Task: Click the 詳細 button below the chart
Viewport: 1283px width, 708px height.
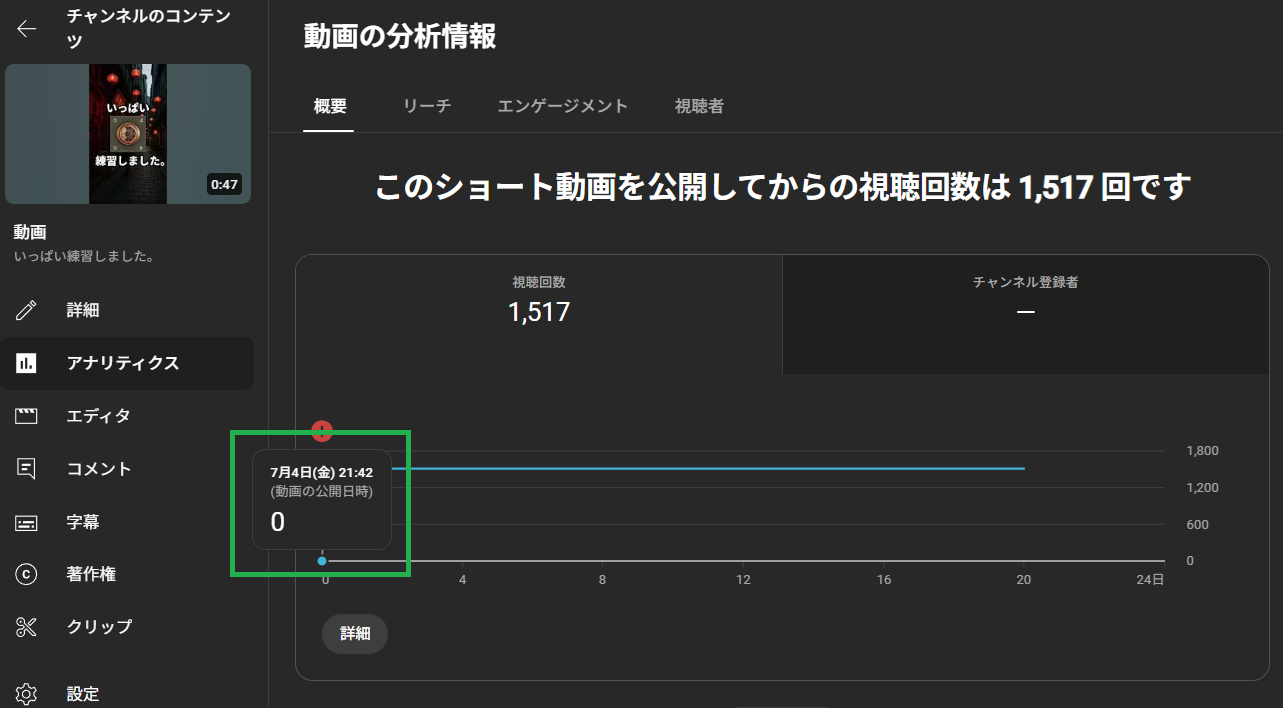Action: point(355,634)
